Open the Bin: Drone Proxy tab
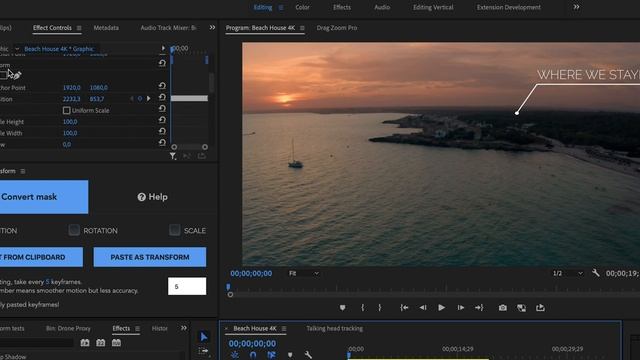This screenshot has width=640, height=360. [x=68, y=329]
